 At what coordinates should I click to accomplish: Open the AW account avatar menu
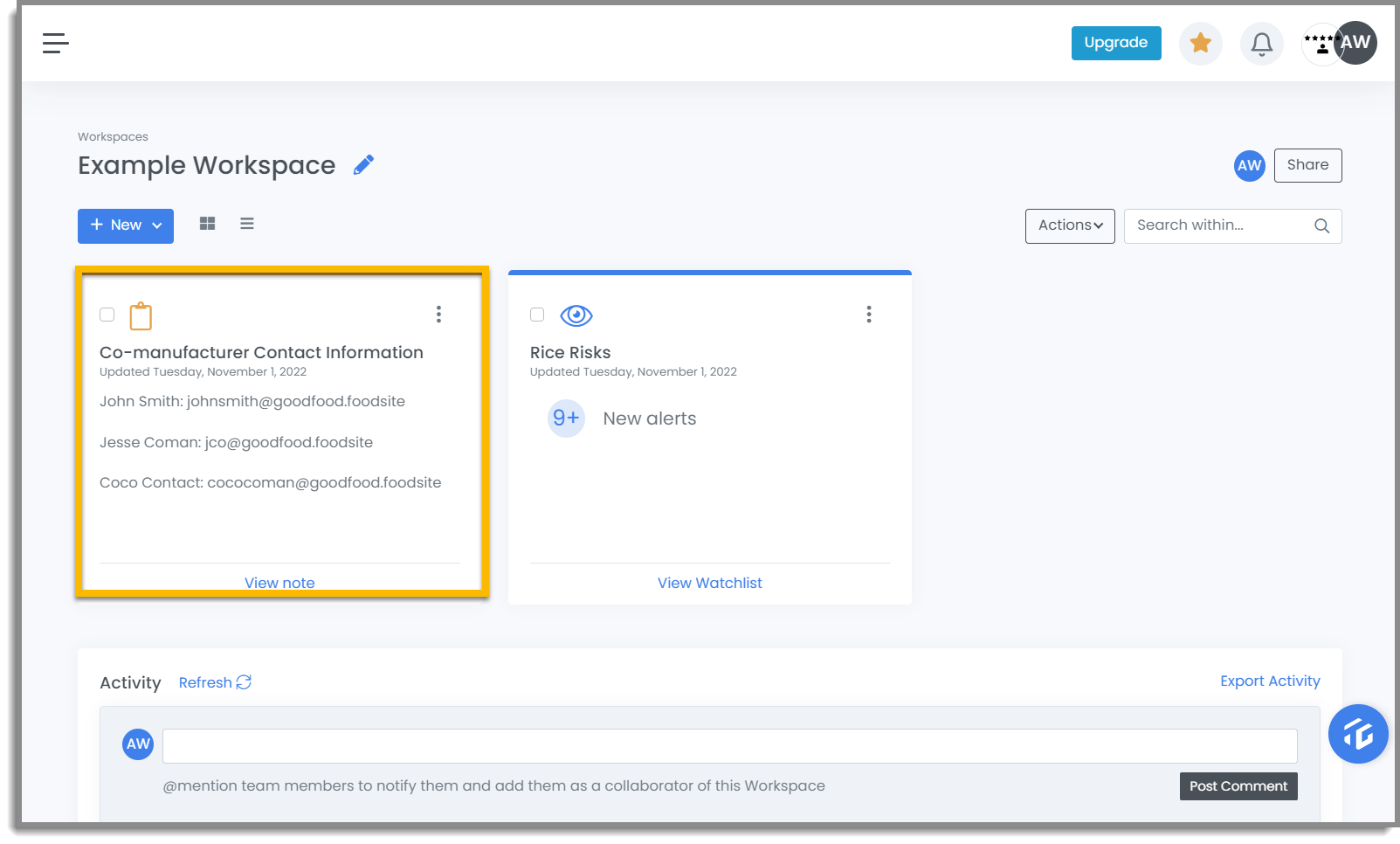pyautogui.click(x=1355, y=43)
